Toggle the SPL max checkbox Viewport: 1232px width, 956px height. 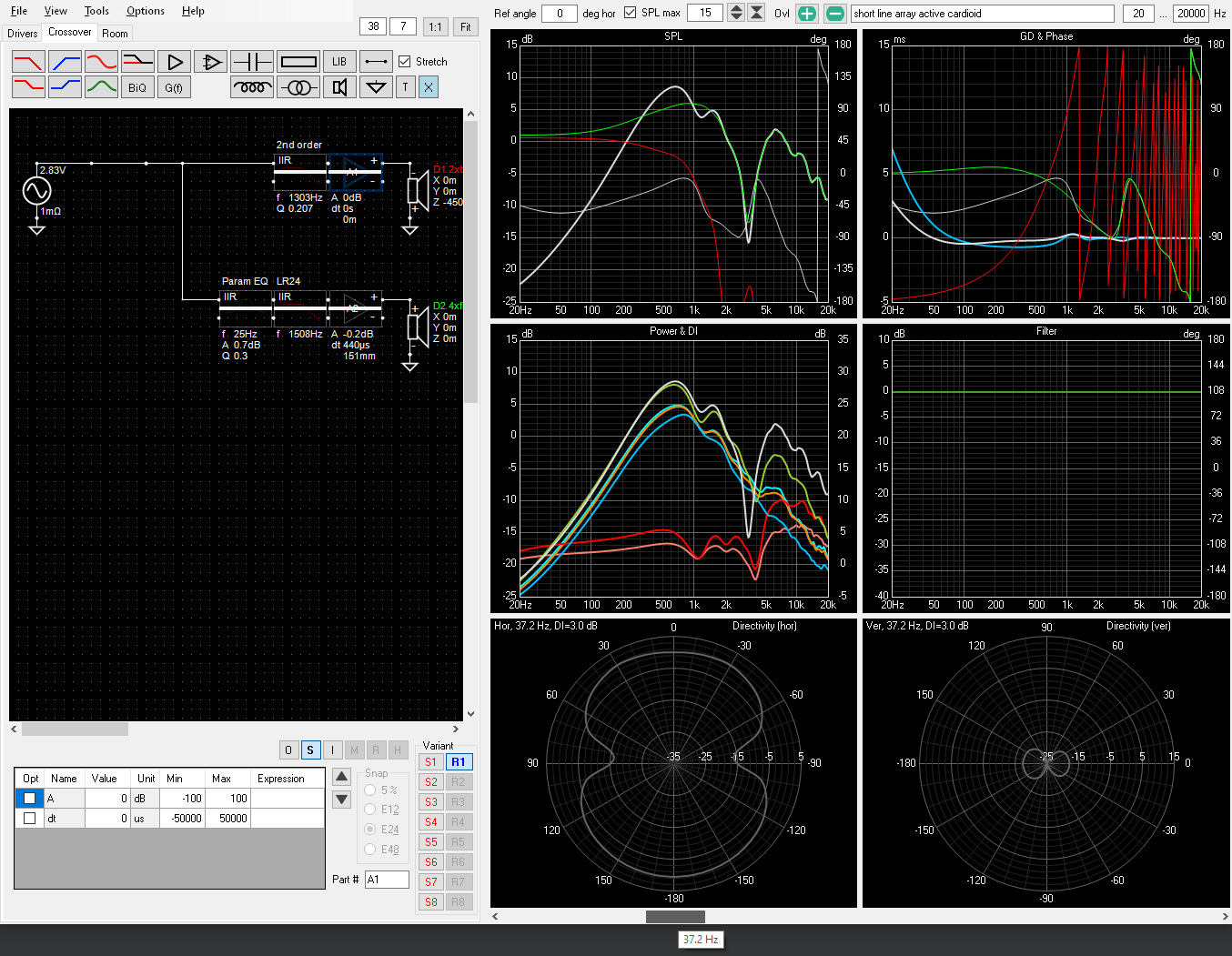630,13
